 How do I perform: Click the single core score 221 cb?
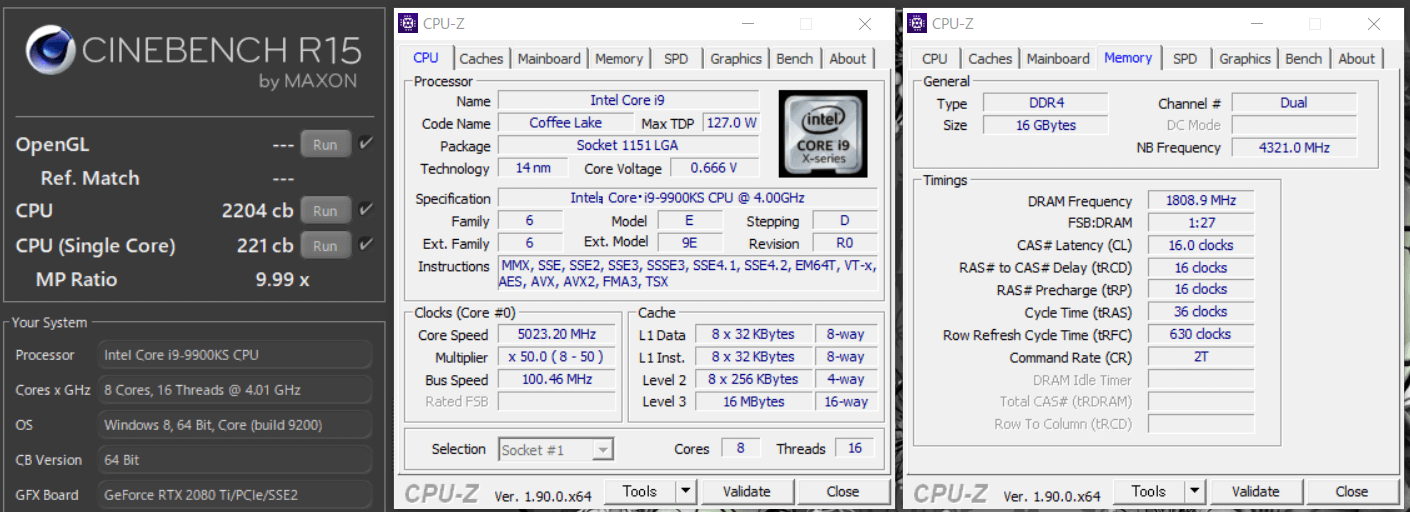pyautogui.click(x=264, y=245)
